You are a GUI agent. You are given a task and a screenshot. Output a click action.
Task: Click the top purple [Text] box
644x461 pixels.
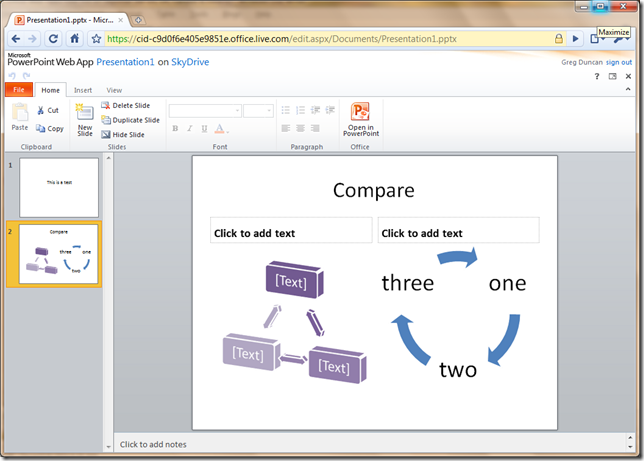tap(294, 280)
